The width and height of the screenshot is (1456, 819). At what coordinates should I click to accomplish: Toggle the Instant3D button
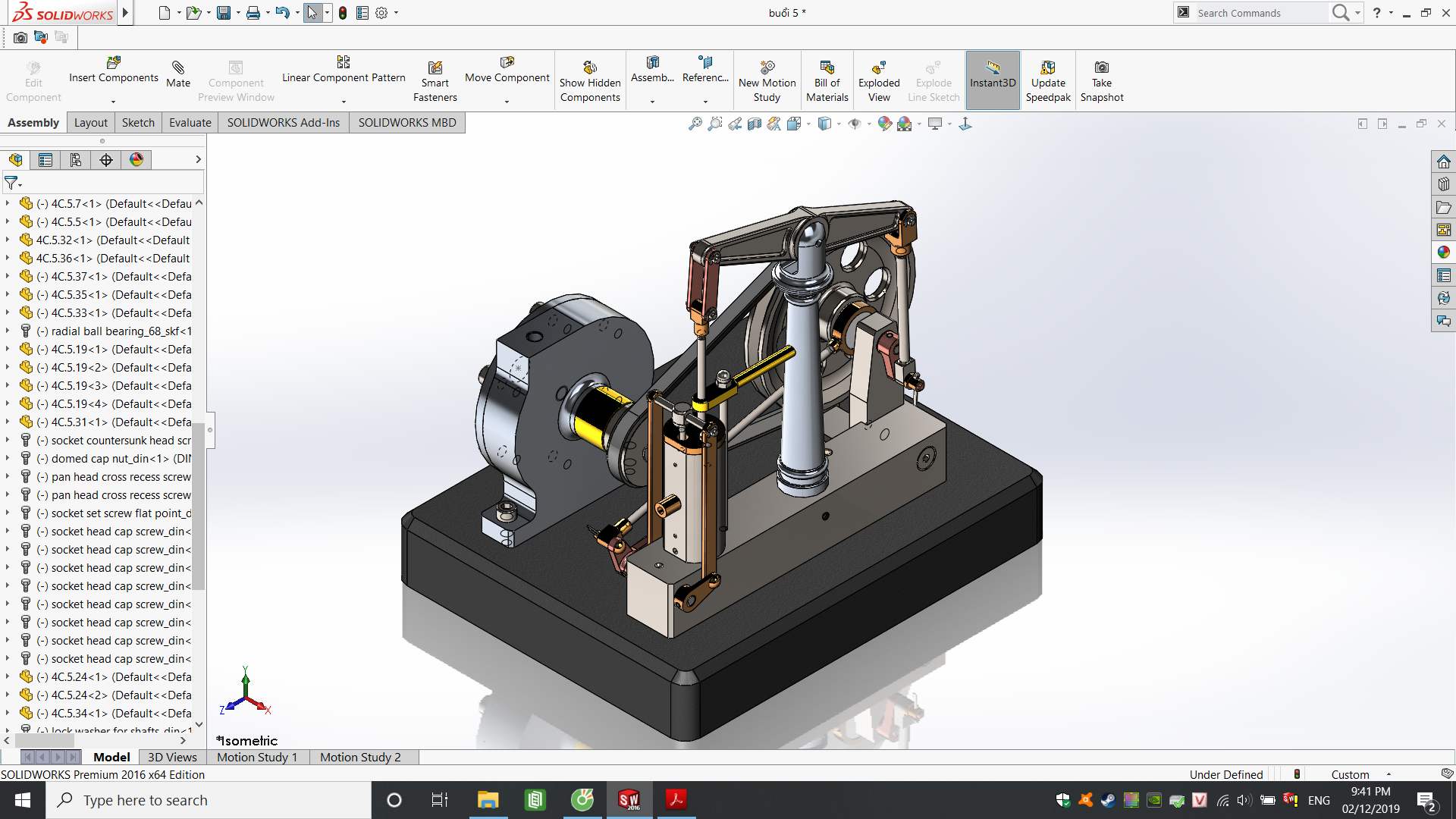[993, 80]
